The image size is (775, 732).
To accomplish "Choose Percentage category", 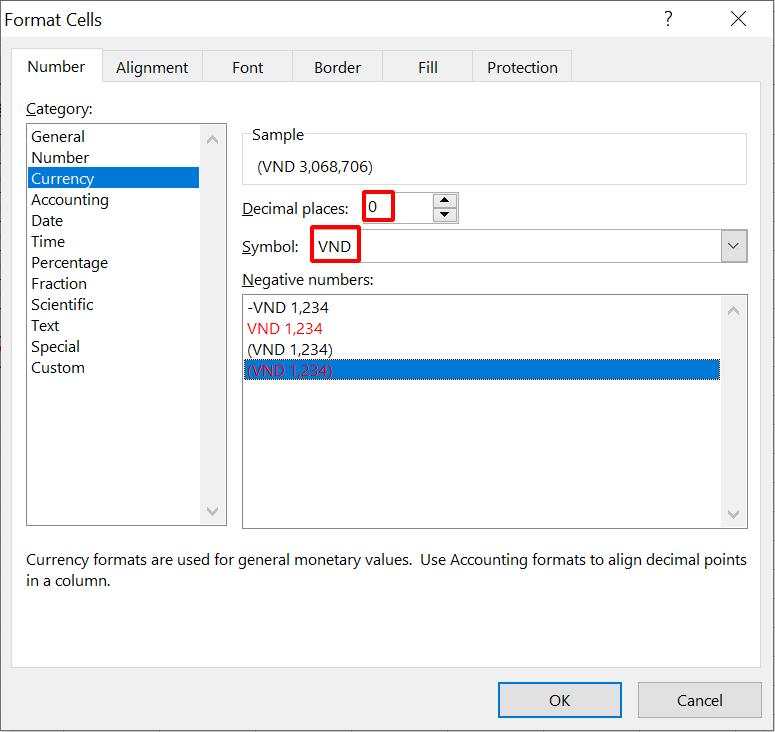I will (x=69, y=263).
